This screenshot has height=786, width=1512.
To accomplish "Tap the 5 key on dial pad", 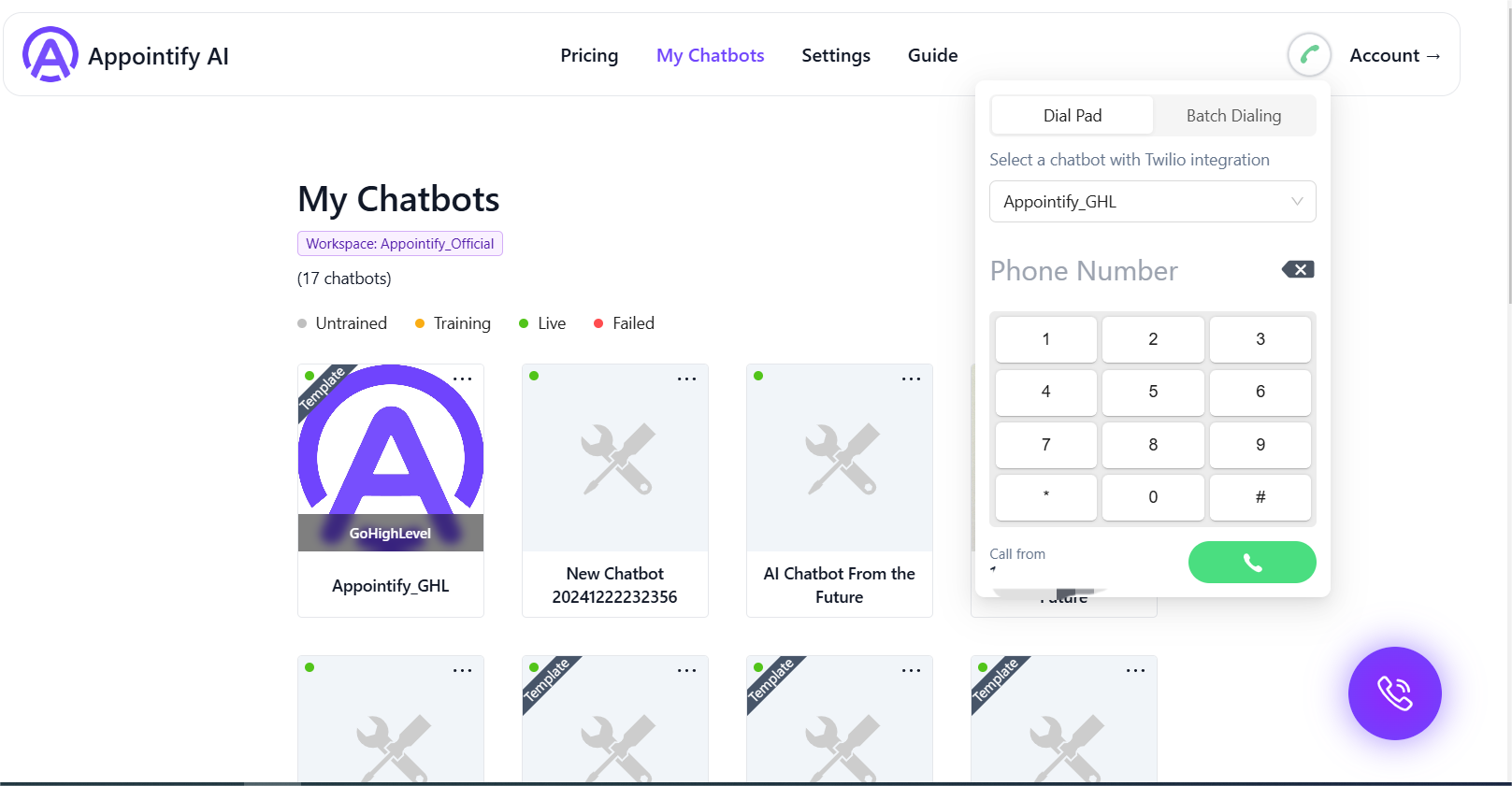I will (x=1153, y=392).
